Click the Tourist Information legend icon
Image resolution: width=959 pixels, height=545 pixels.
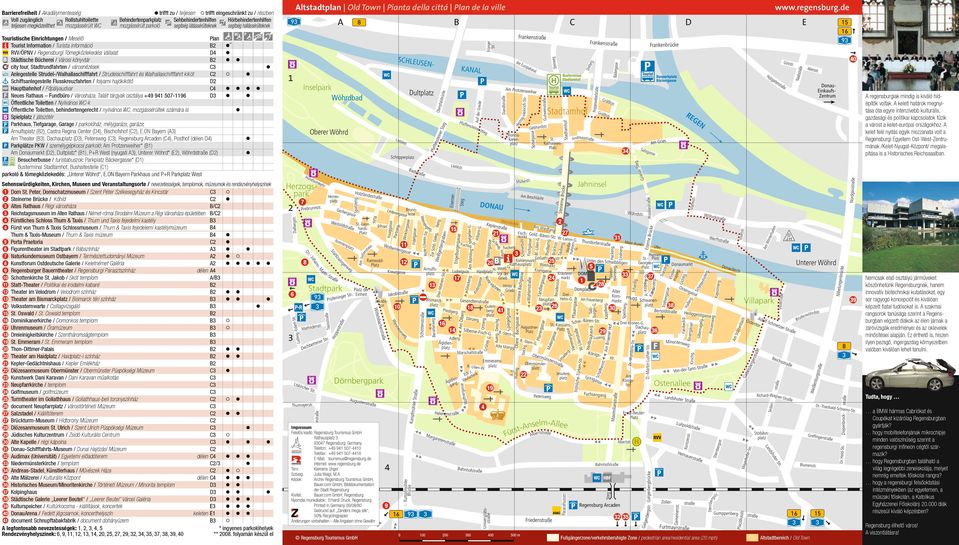tap(5, 46)
